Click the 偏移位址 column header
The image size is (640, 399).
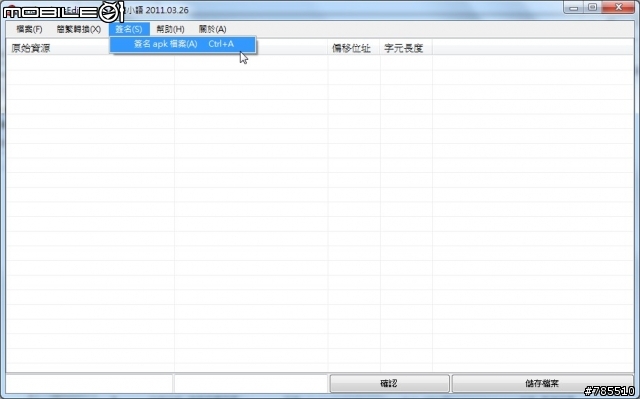pos(353,48)
